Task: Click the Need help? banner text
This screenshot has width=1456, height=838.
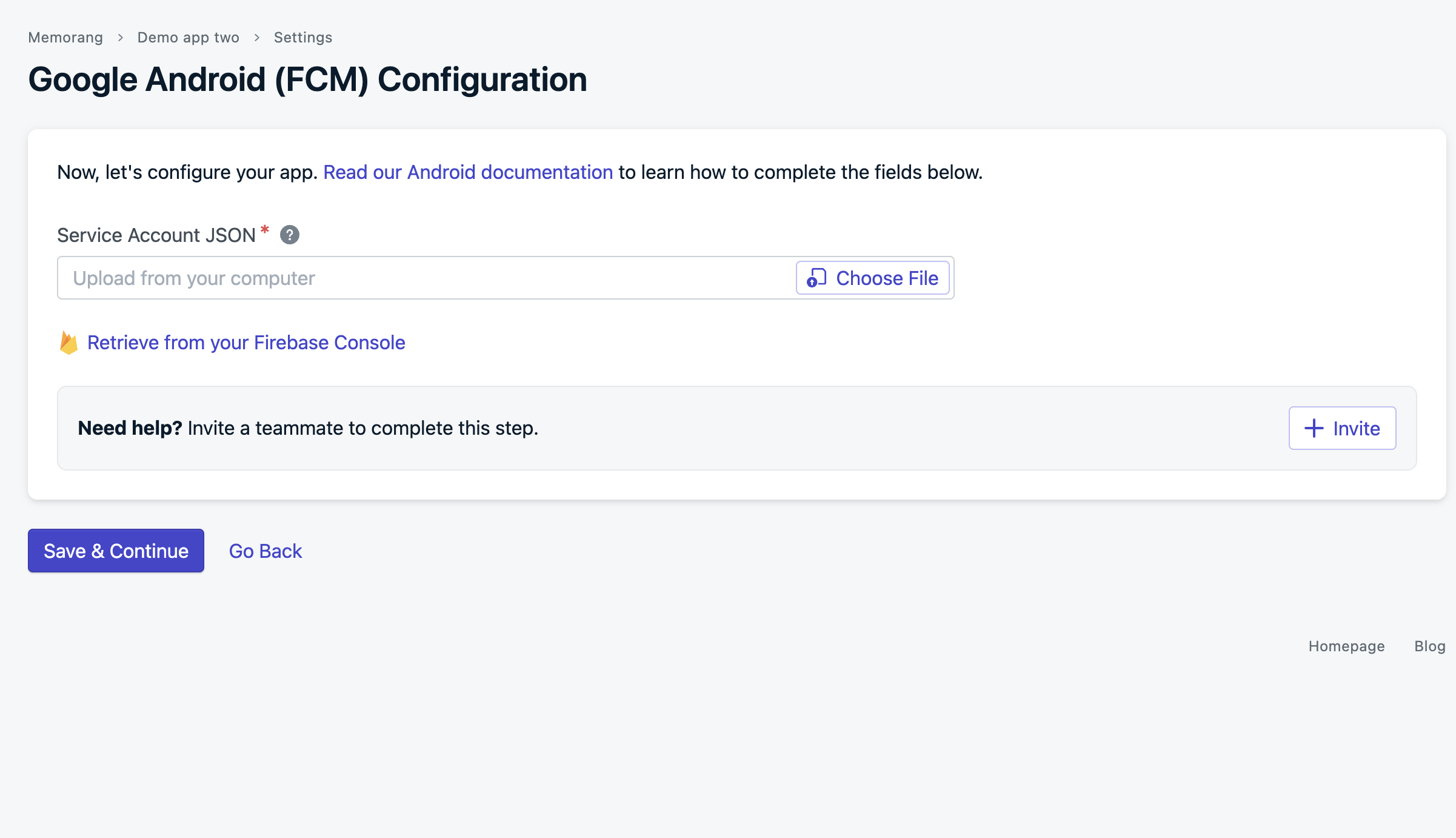Action: click(x=308, y=428)
